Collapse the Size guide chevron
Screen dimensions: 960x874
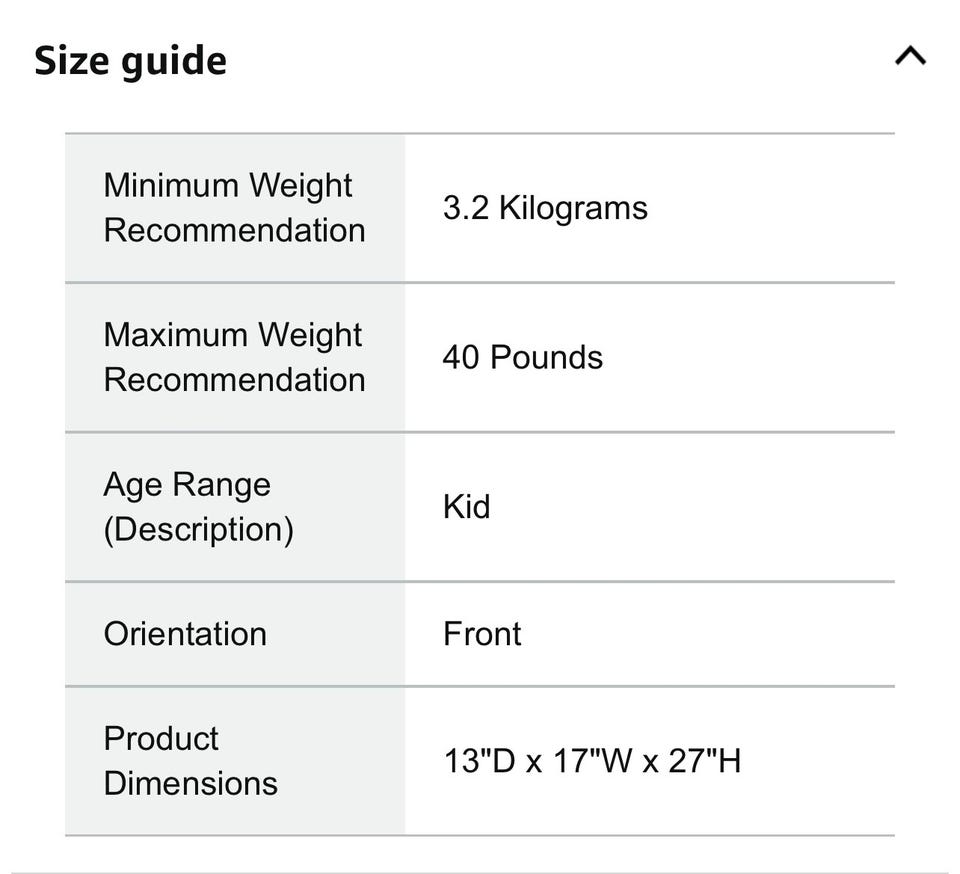909,57
